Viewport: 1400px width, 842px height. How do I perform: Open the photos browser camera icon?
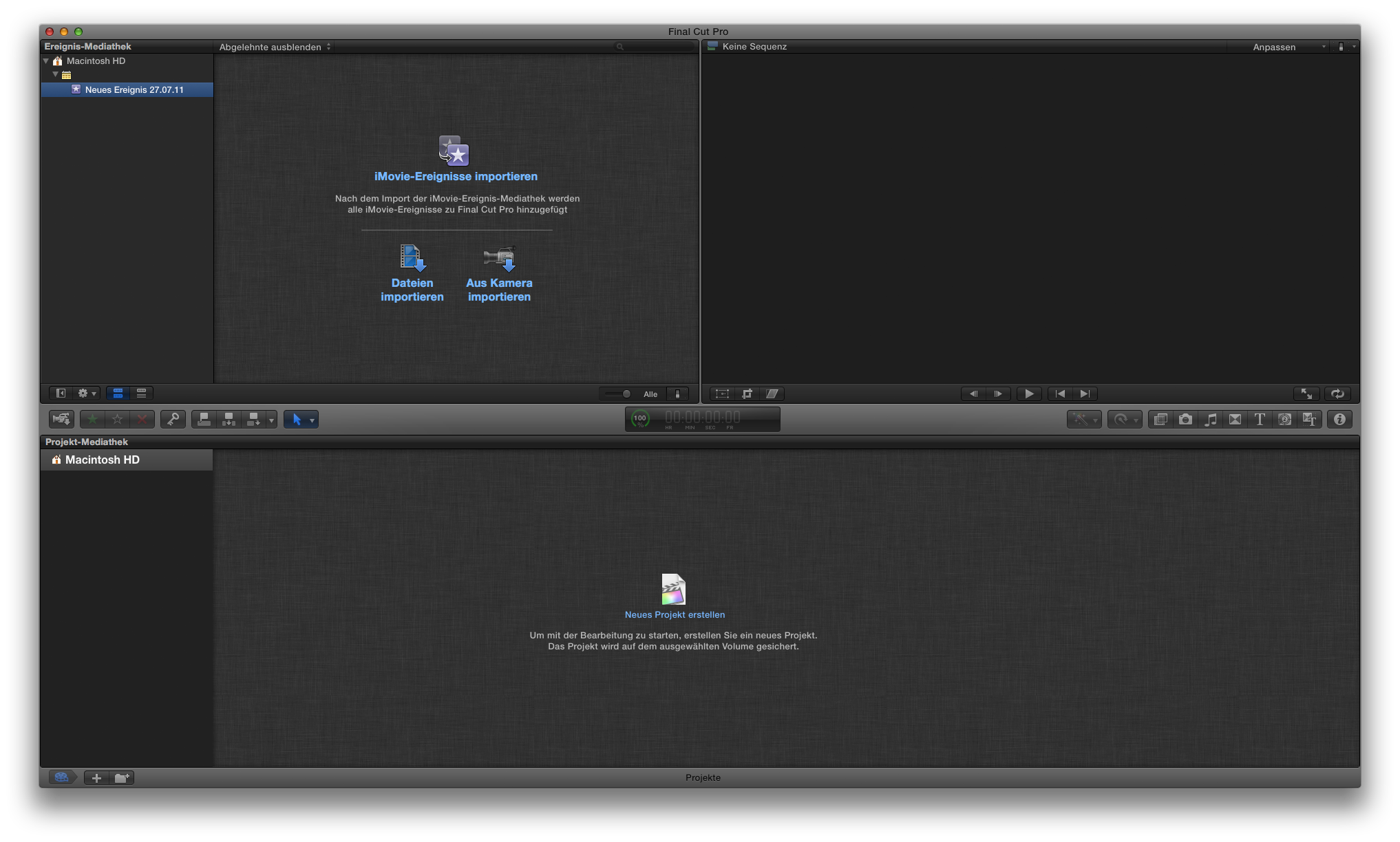click(1185, 419)
